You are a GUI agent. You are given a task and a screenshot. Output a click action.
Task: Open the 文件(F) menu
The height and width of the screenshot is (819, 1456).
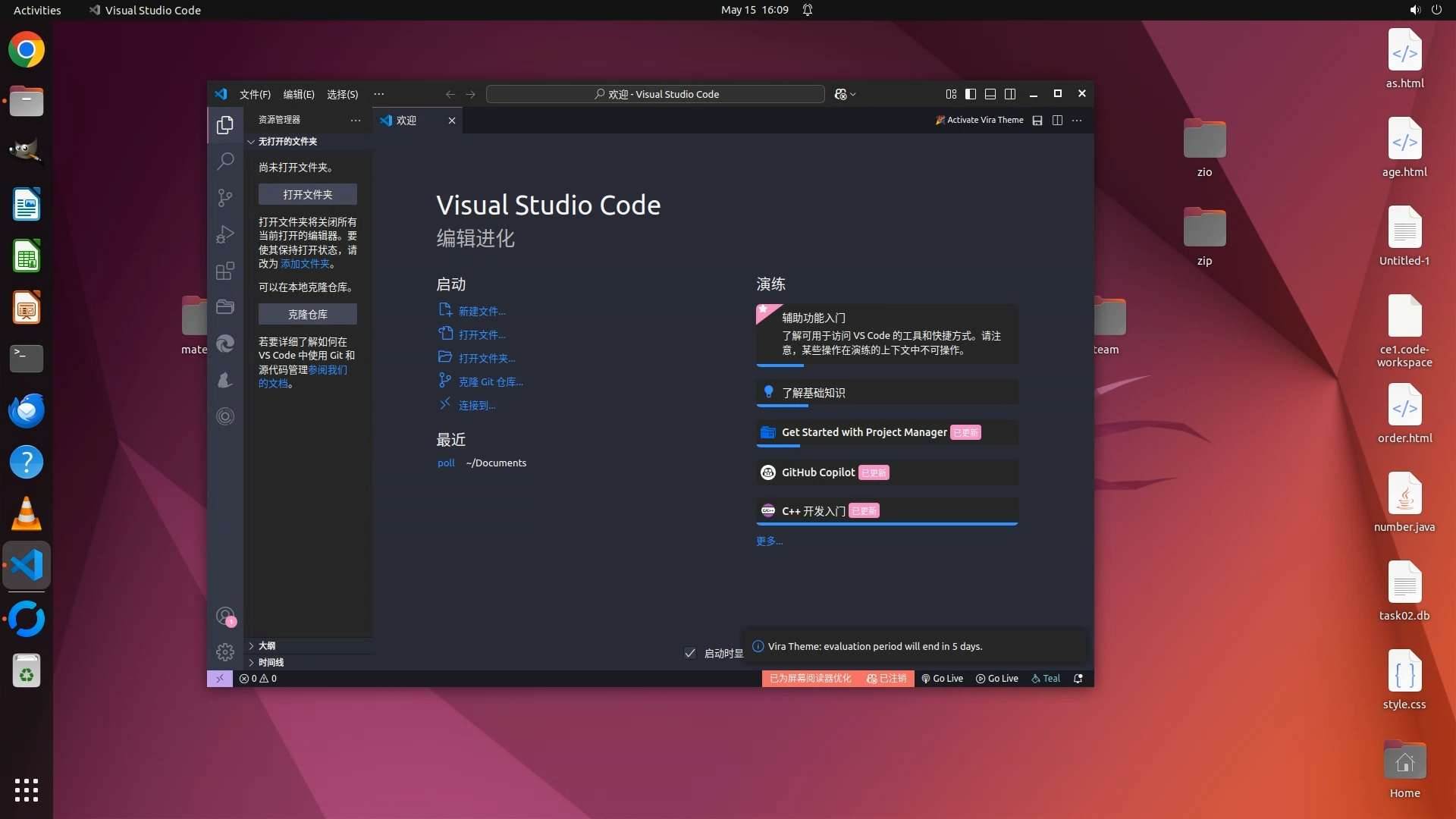255,94
